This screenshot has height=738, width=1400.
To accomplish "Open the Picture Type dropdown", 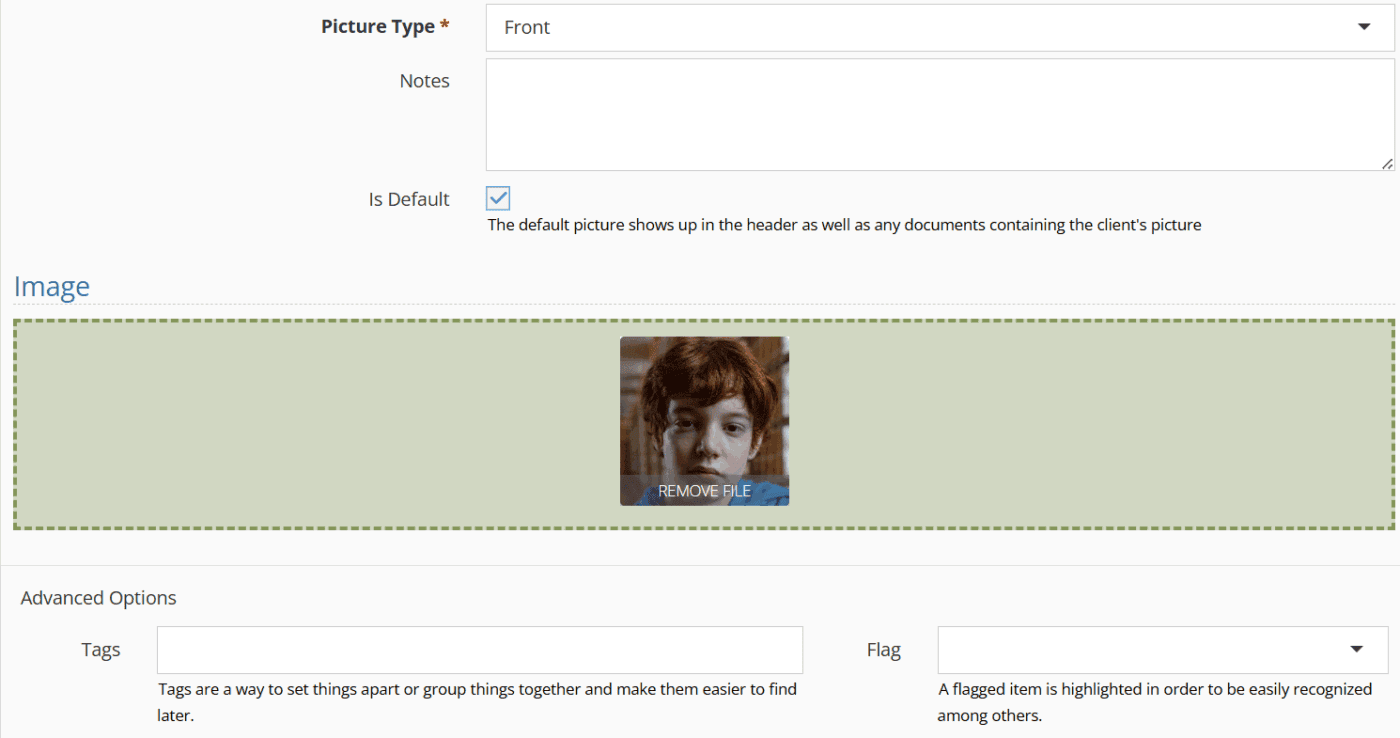I will (x=940, y=28).
